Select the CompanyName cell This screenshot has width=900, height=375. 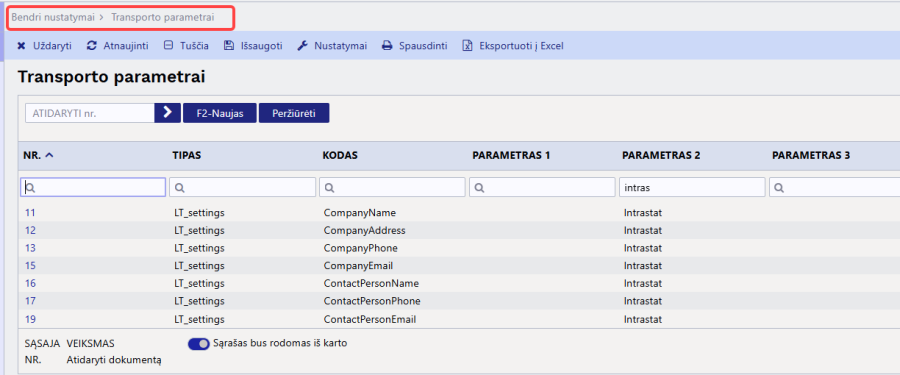[360, 212]
